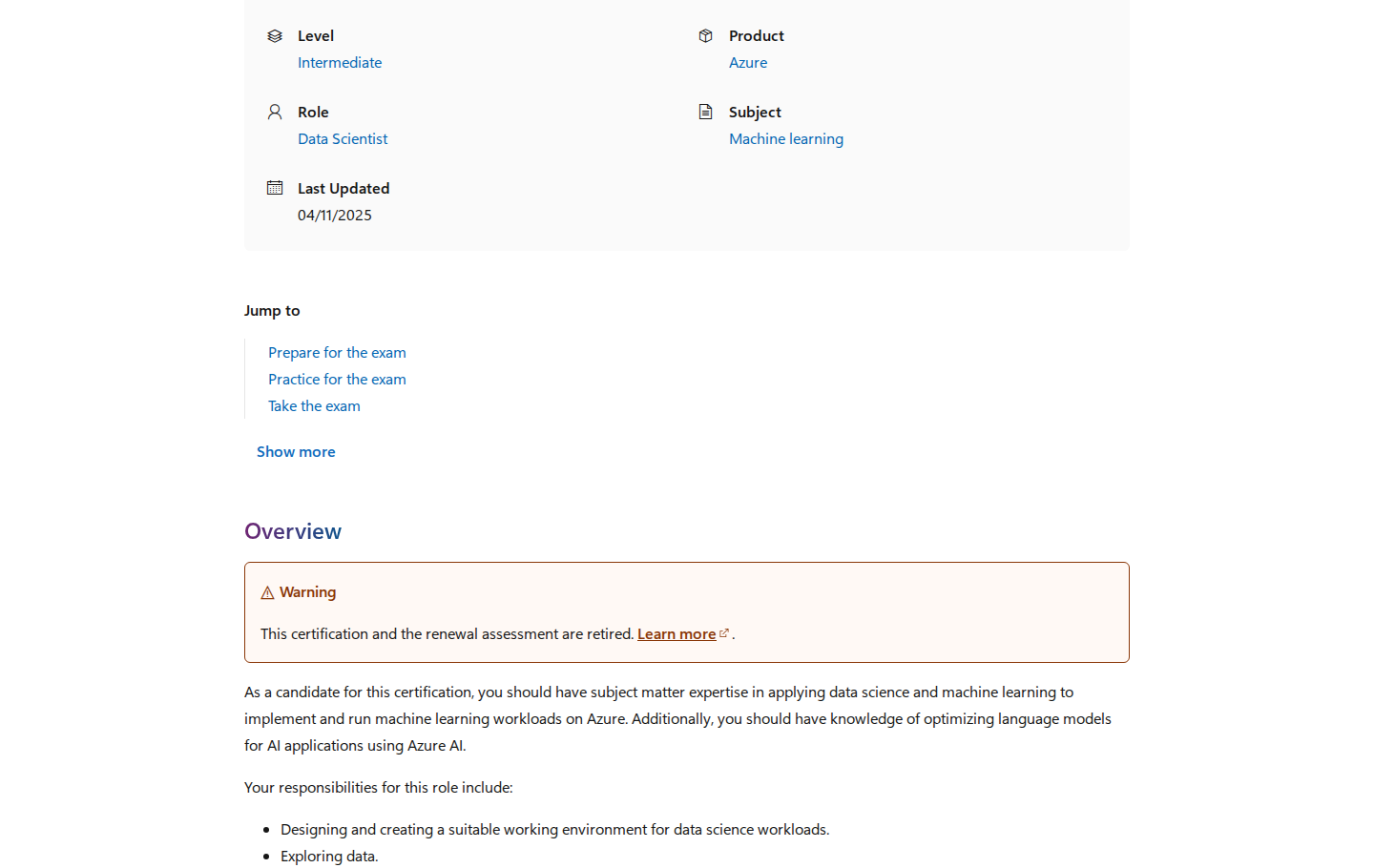Click the Warning label text
Viewport: 1374px width, 868px height.
(x=307, y=591)
